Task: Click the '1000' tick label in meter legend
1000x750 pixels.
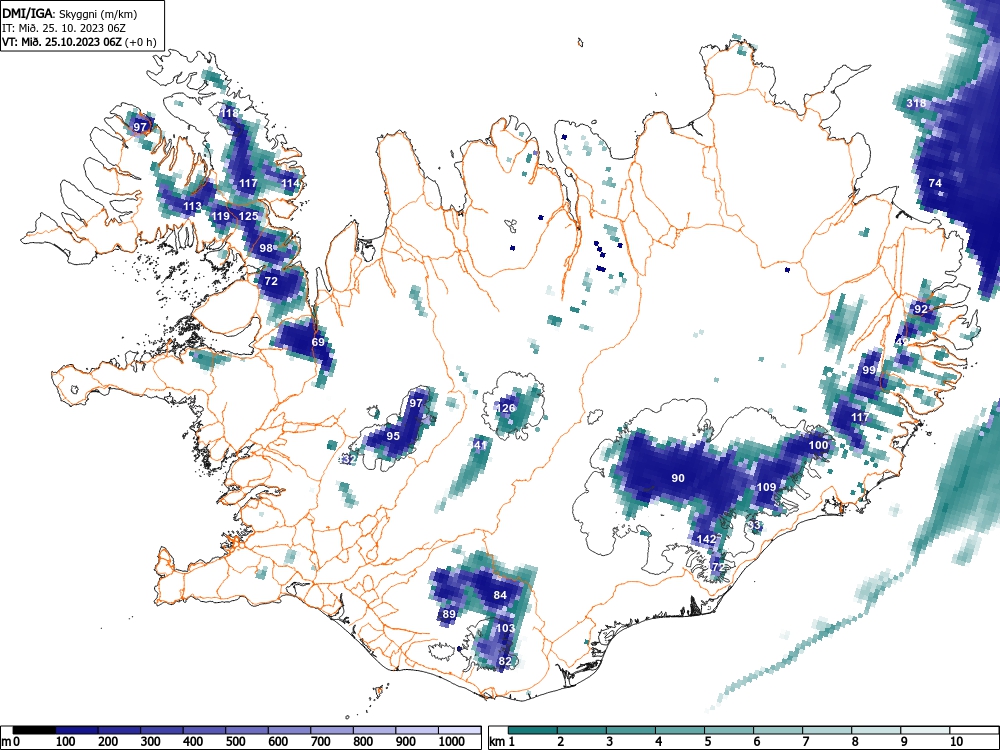Action: 452,741
